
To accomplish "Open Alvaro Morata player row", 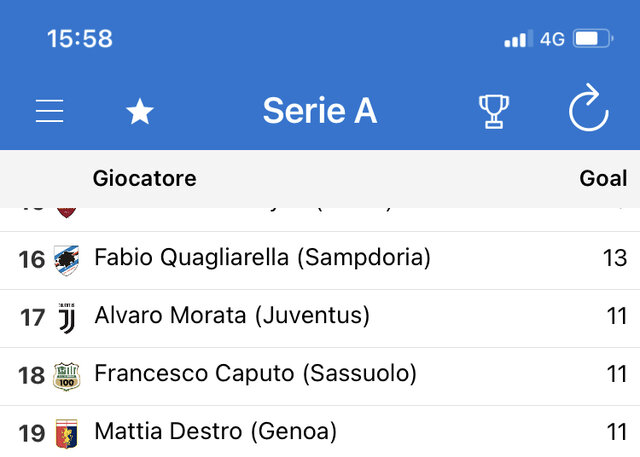I will coord(320,318).
